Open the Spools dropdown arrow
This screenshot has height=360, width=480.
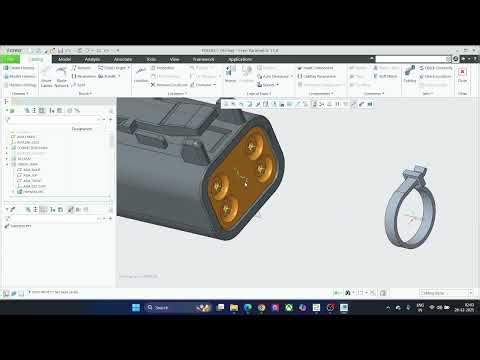277,85
